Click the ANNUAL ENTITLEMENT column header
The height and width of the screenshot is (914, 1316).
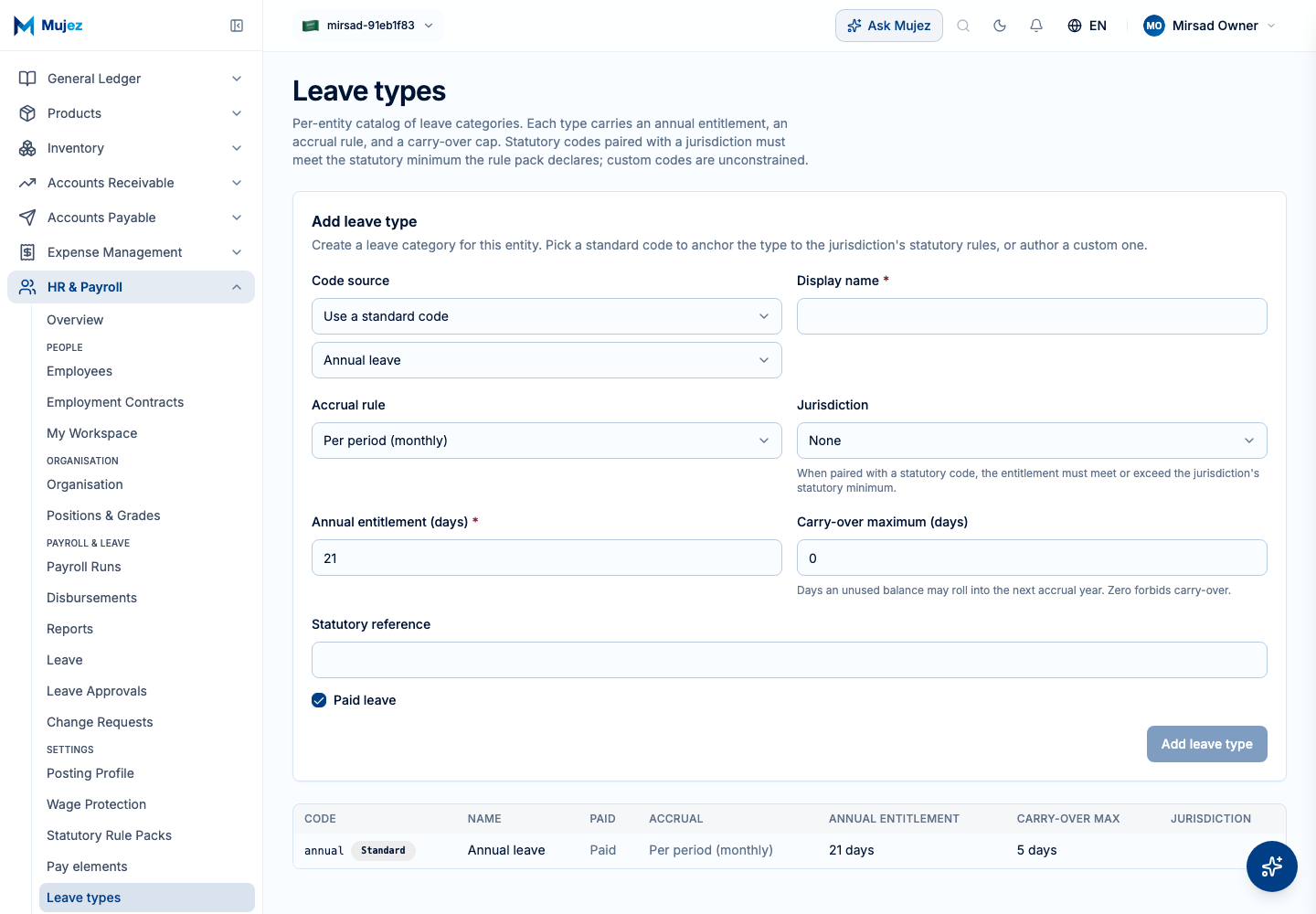(x=894, y=819)
